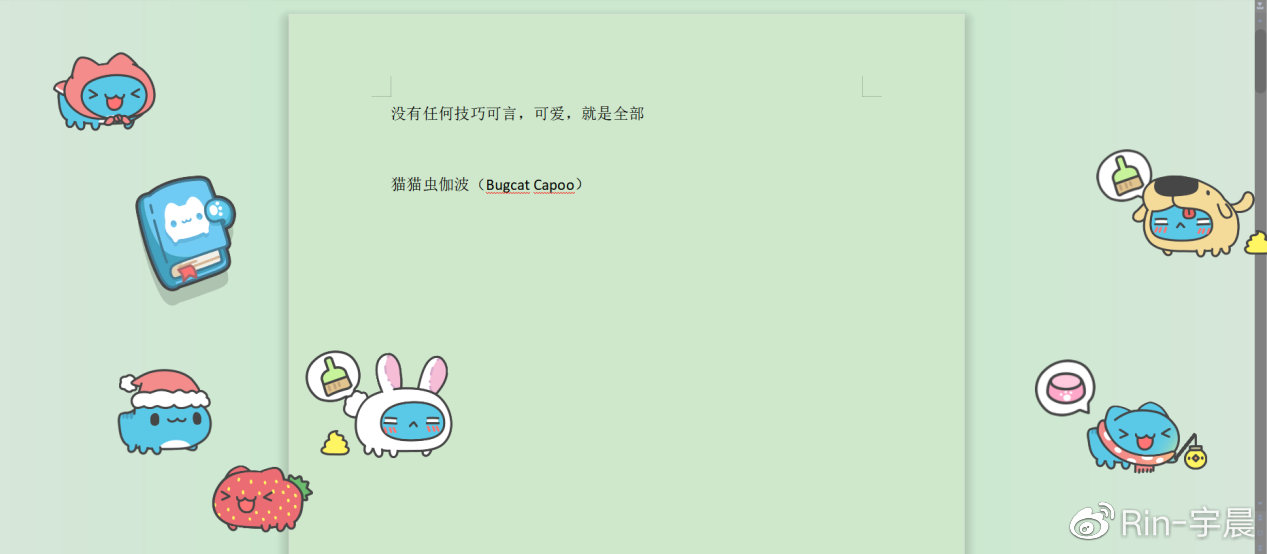1267x554 pixels.
Task: Click the underlined word Bugcat
Action: (507, 186)
